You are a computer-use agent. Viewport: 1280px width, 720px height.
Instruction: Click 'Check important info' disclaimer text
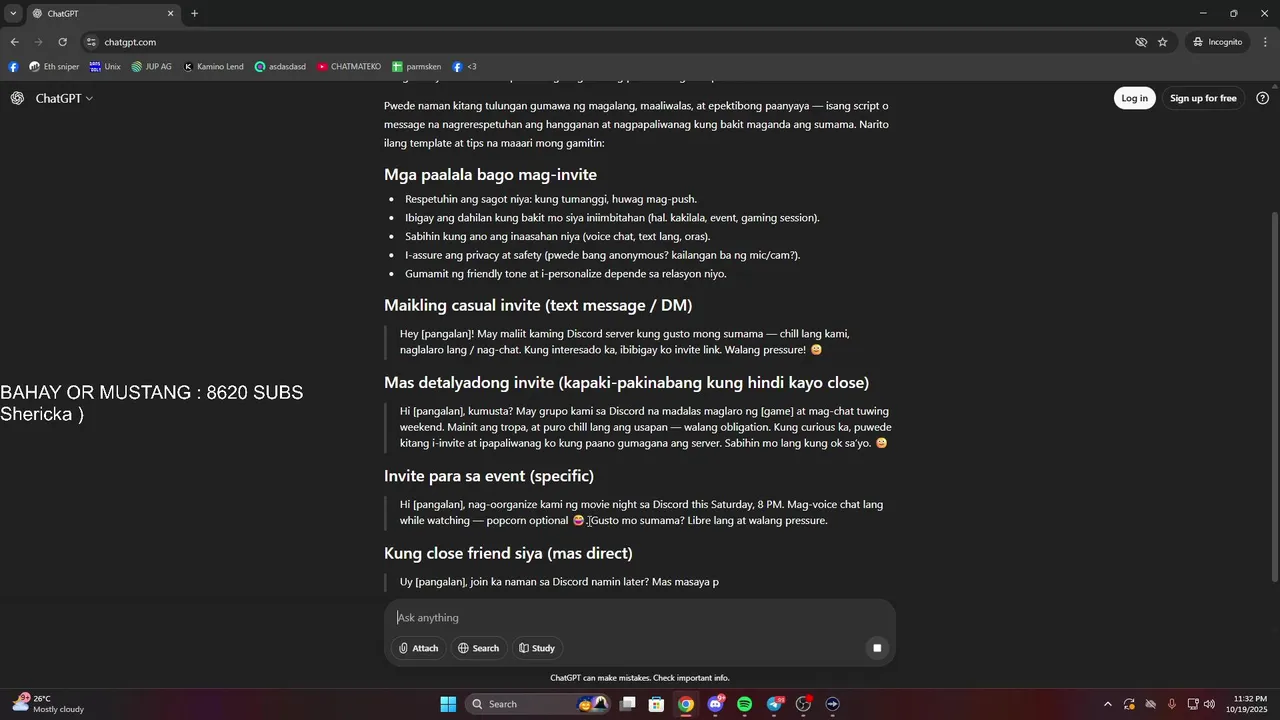click(x=691, y=678)
